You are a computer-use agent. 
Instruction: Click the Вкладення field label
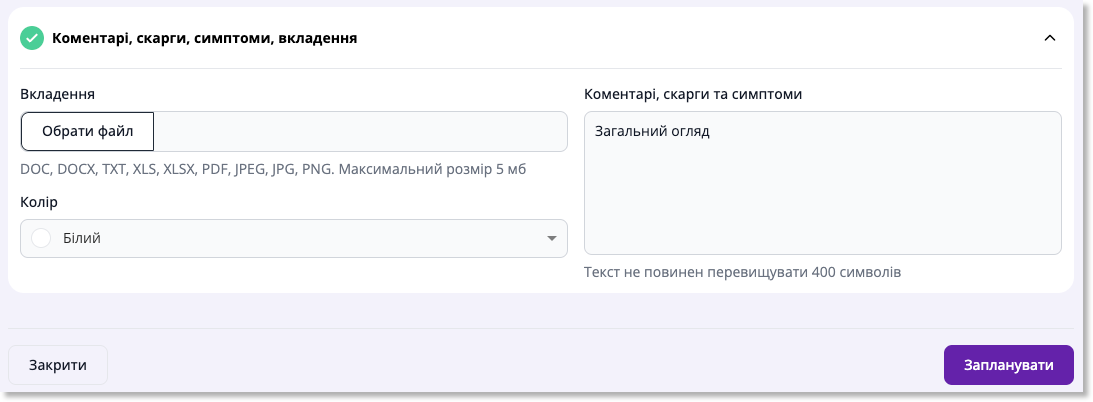[58, 94]
